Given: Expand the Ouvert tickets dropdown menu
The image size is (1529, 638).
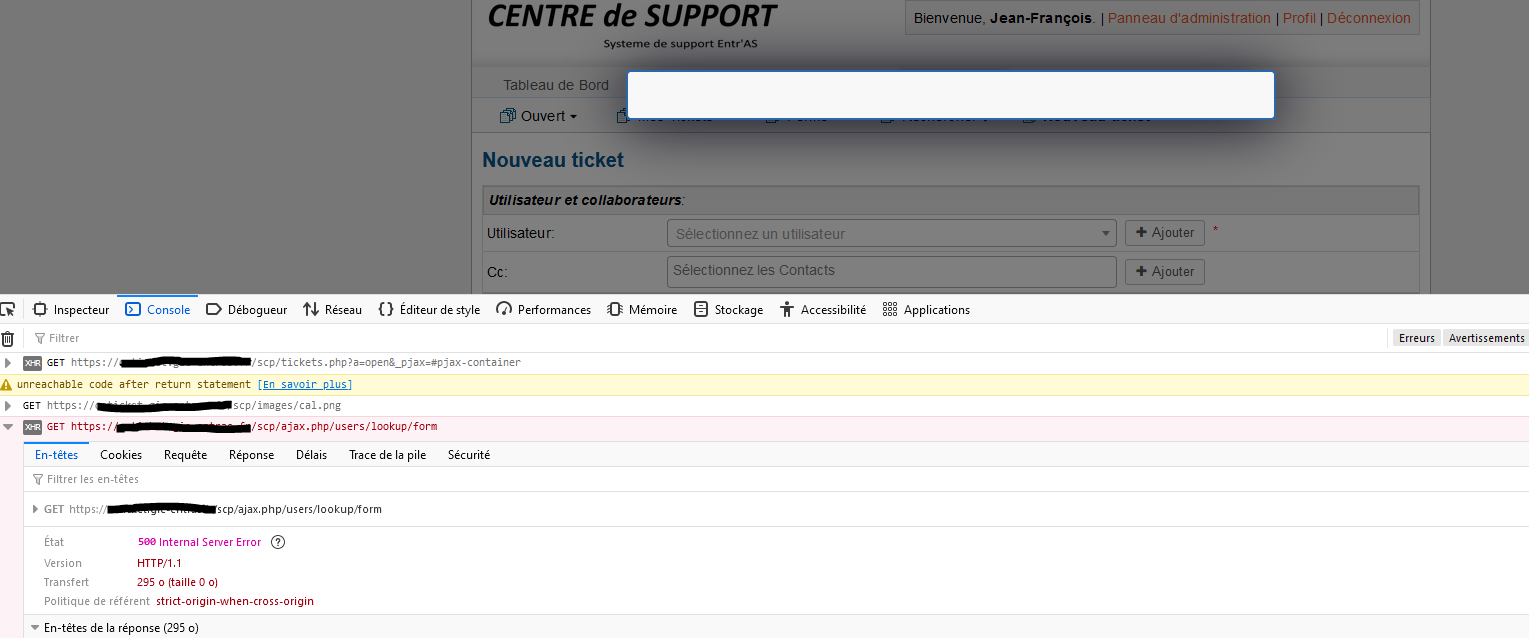Looking at the screenshot, I should point(539,116).
